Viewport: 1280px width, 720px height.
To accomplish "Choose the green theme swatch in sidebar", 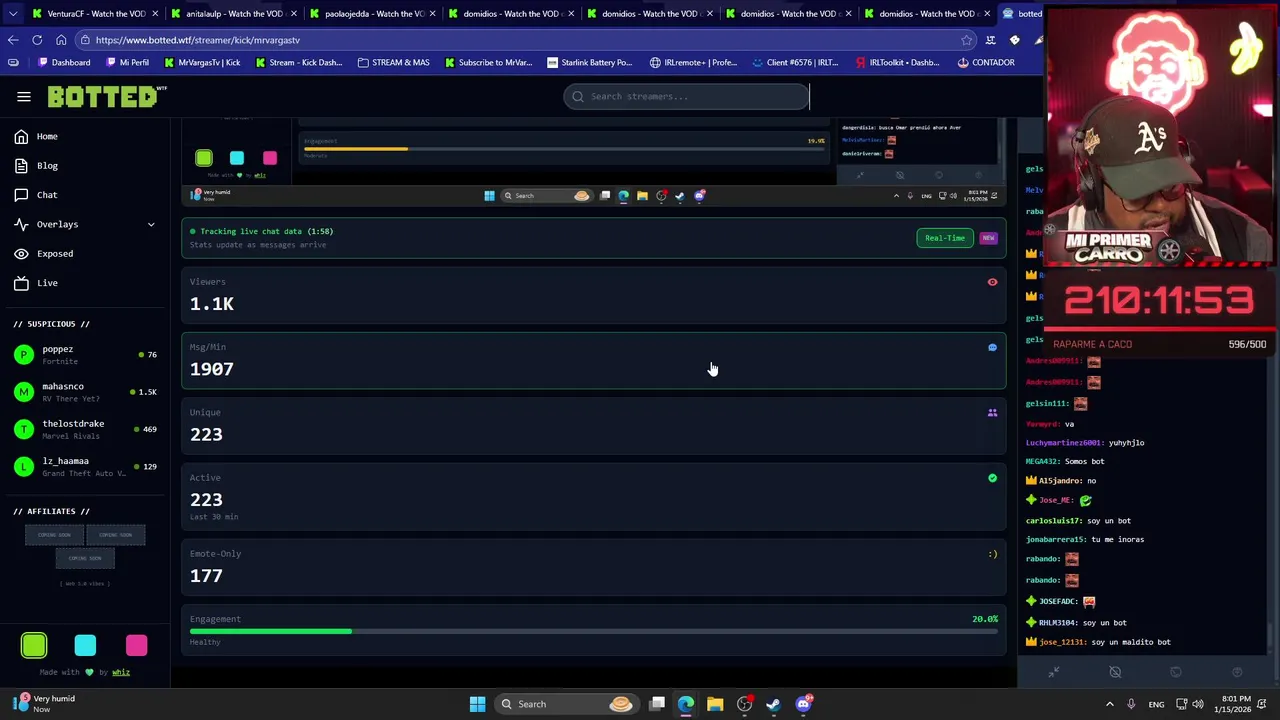I will coord(34,646).
